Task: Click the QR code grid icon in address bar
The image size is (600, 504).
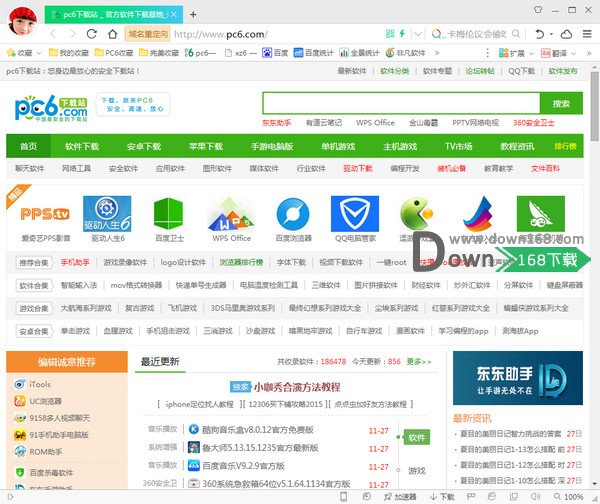Action: pos(390,34)
